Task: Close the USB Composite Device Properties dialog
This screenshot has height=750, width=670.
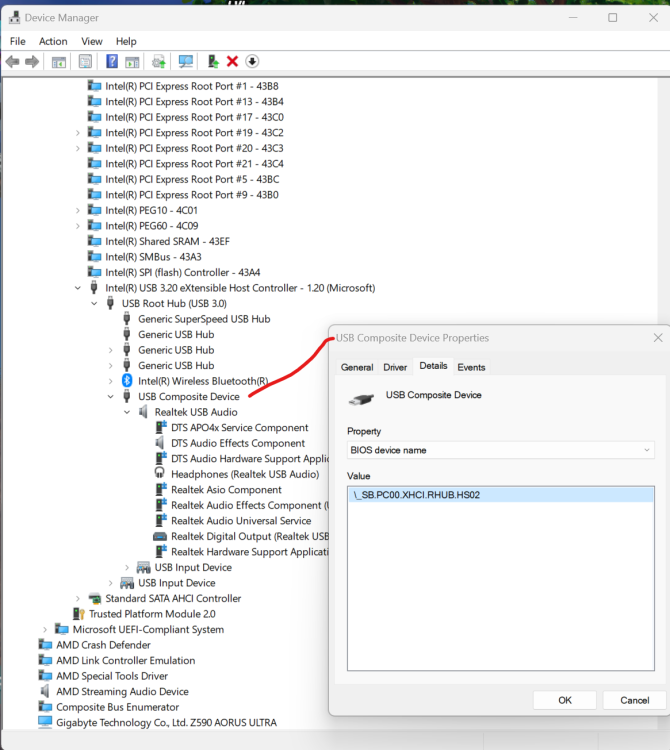Action: pos(658,338)
